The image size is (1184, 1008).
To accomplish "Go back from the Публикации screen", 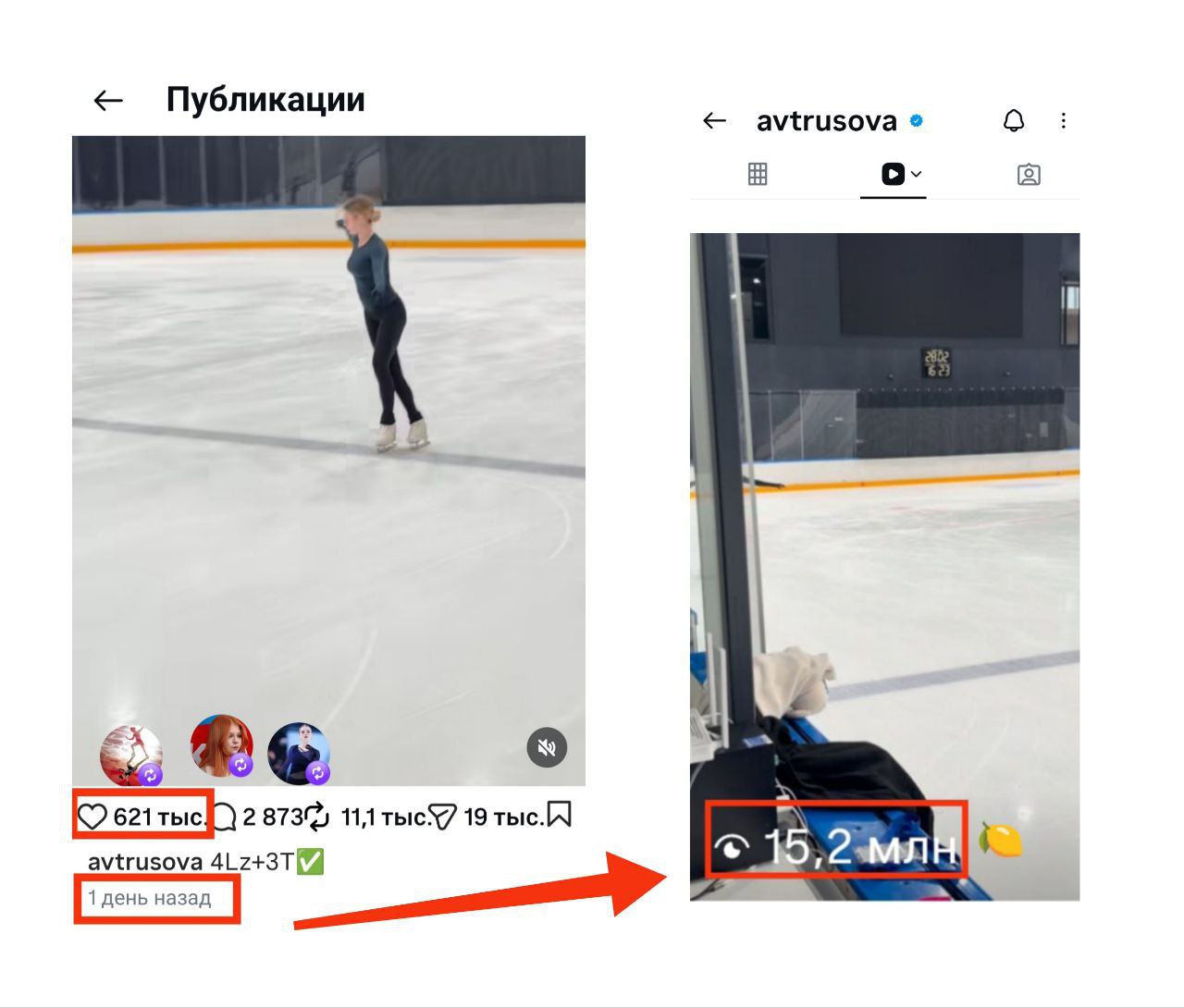I will [108, 101].
